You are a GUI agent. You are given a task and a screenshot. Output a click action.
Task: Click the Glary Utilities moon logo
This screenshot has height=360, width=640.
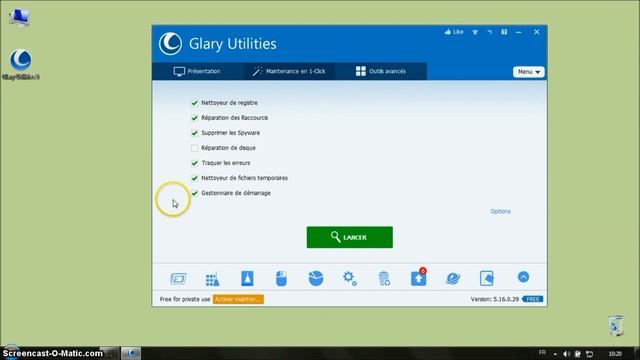coord(170,44)
